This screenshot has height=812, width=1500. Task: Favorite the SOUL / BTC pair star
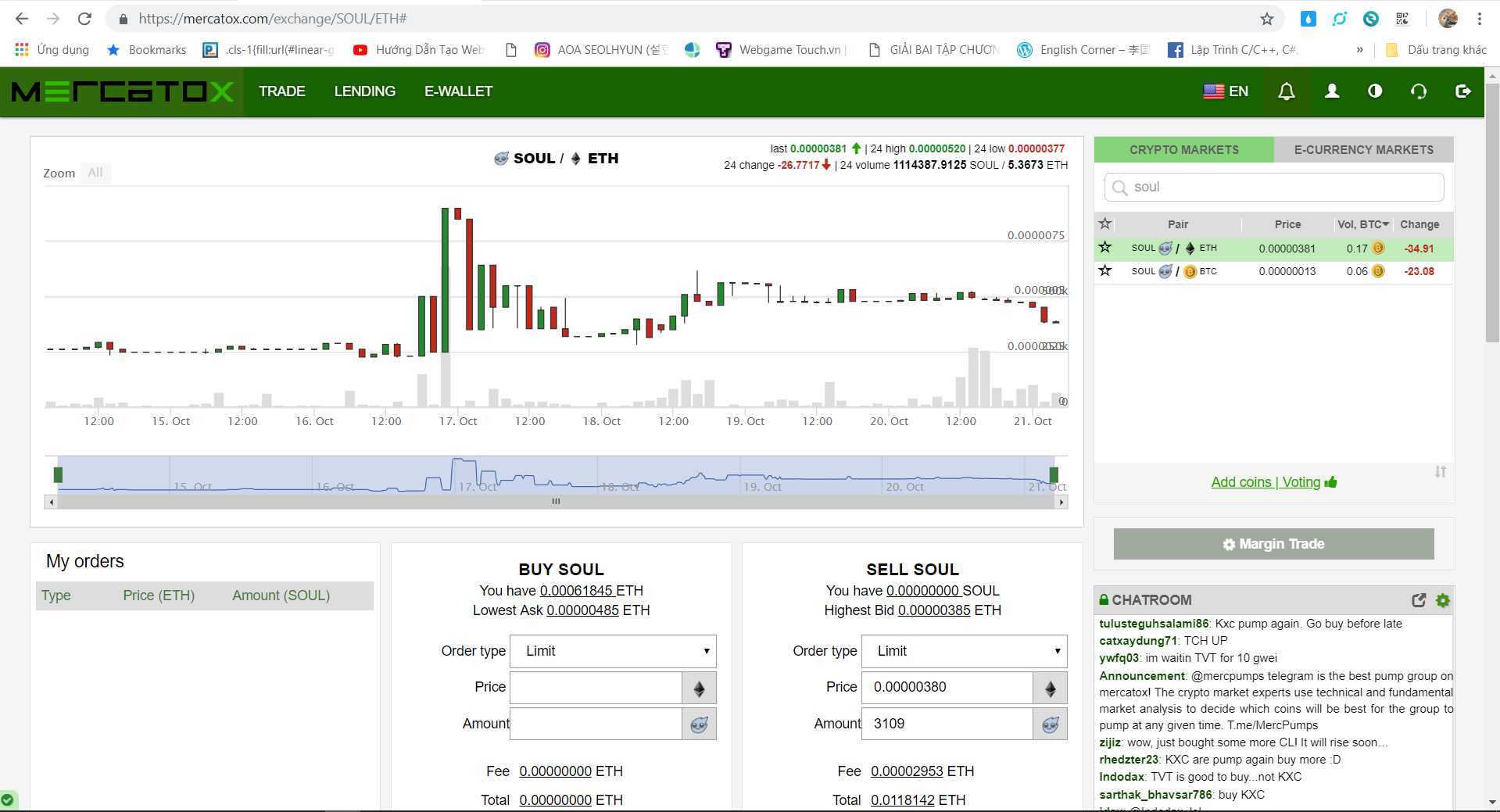coord(1105,271)
